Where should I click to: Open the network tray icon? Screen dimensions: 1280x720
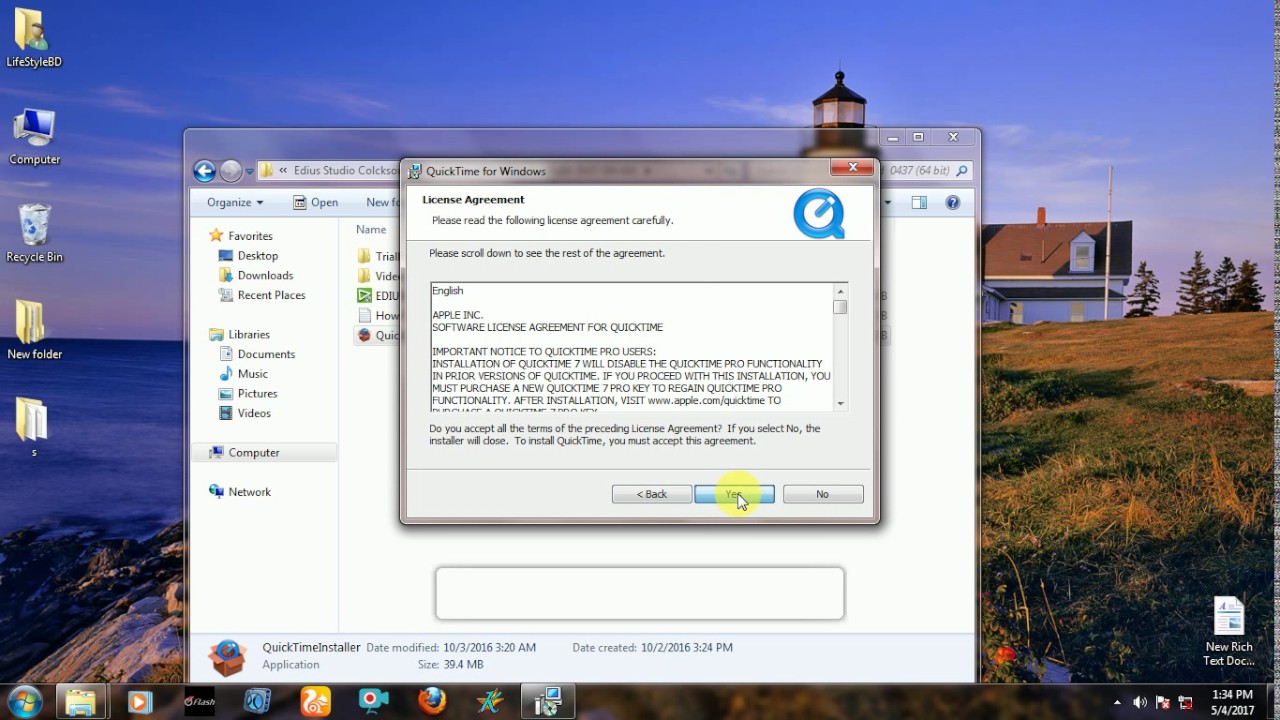point(1186,702)
